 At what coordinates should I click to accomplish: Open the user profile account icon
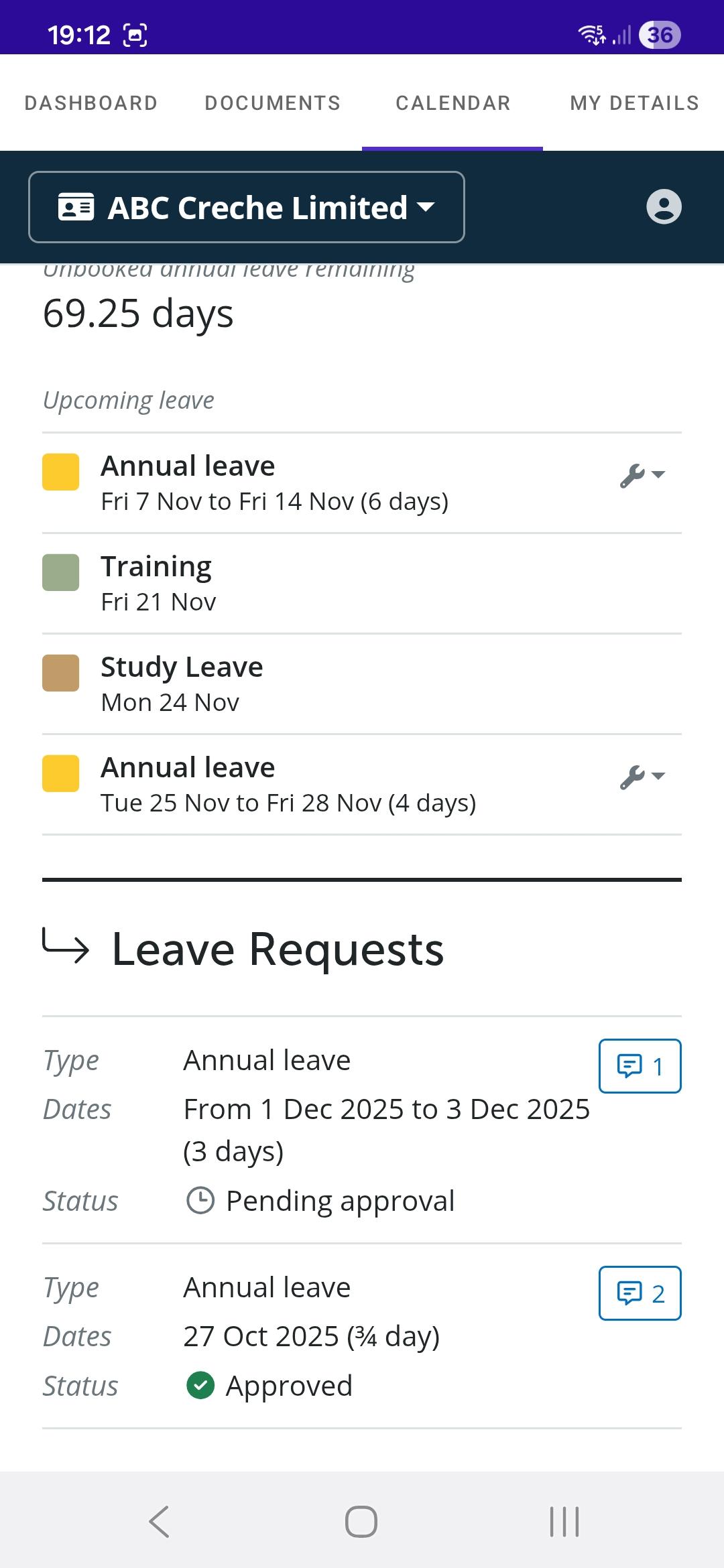click(664, 206)
